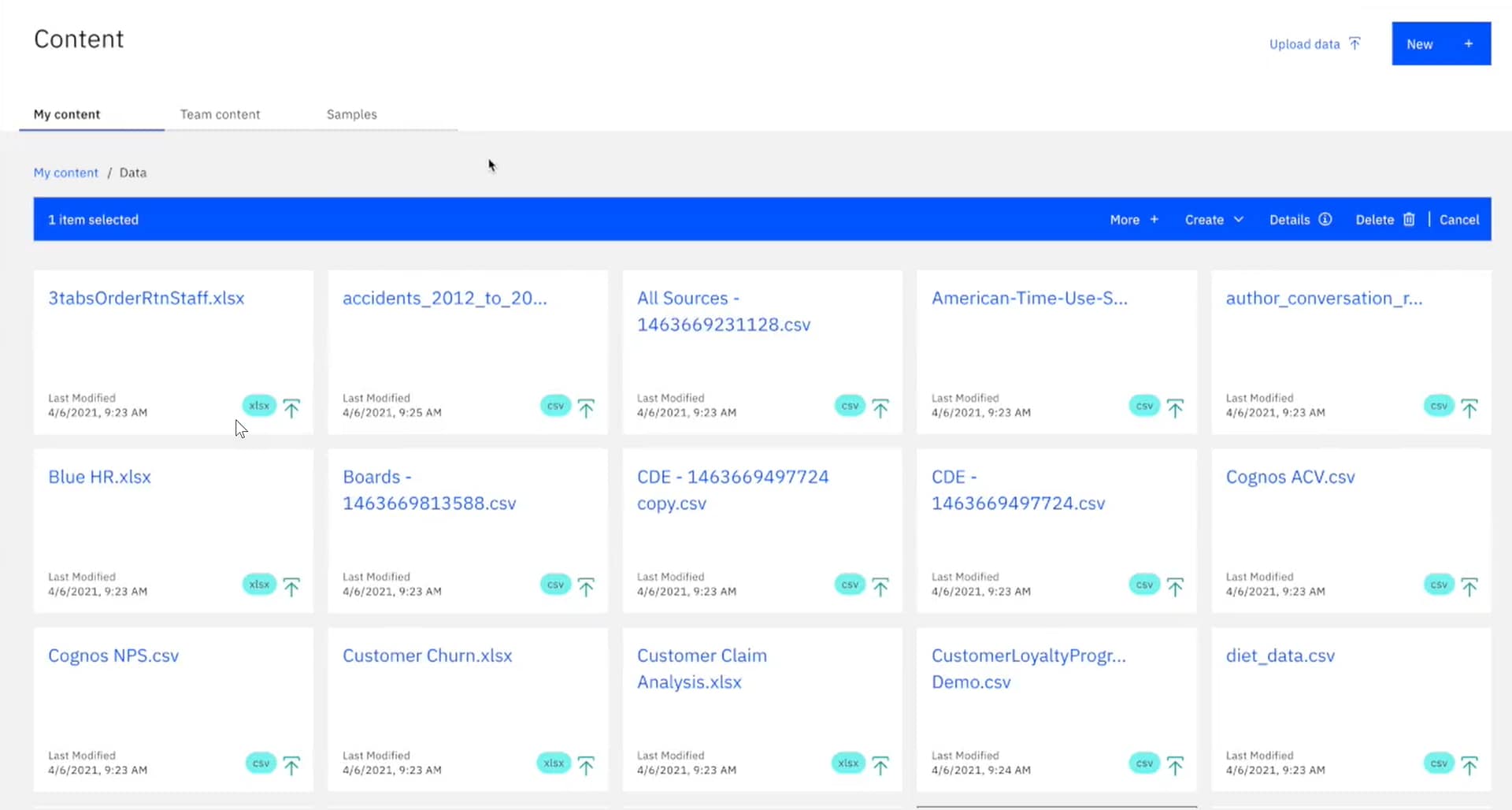Image resolution: width=1512 pixels, height=810 pixels.
Task: Click upload arrow icon on diet_data.csv card
Action: pyautogui.click(x=1469, y=765)
